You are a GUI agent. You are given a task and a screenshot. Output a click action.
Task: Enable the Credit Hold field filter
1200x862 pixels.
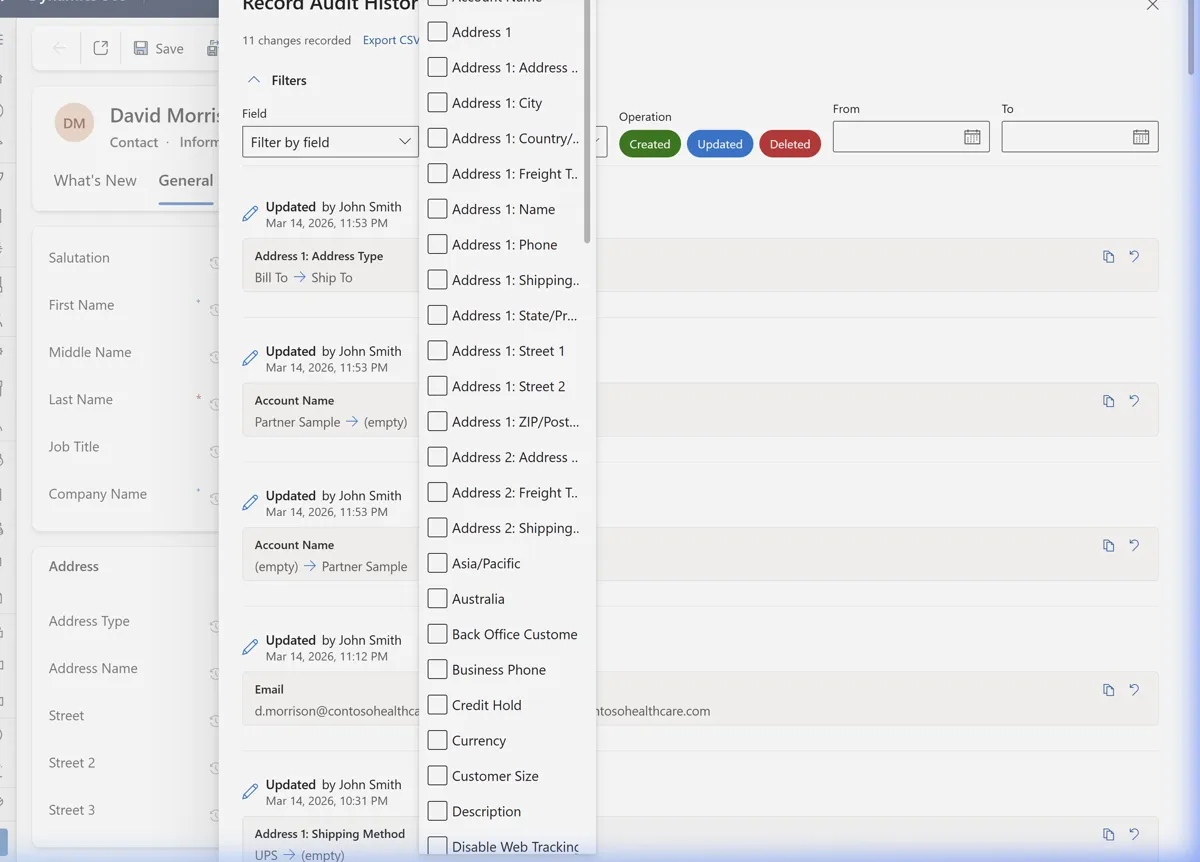pyautogui.click(x=437, y=704)
